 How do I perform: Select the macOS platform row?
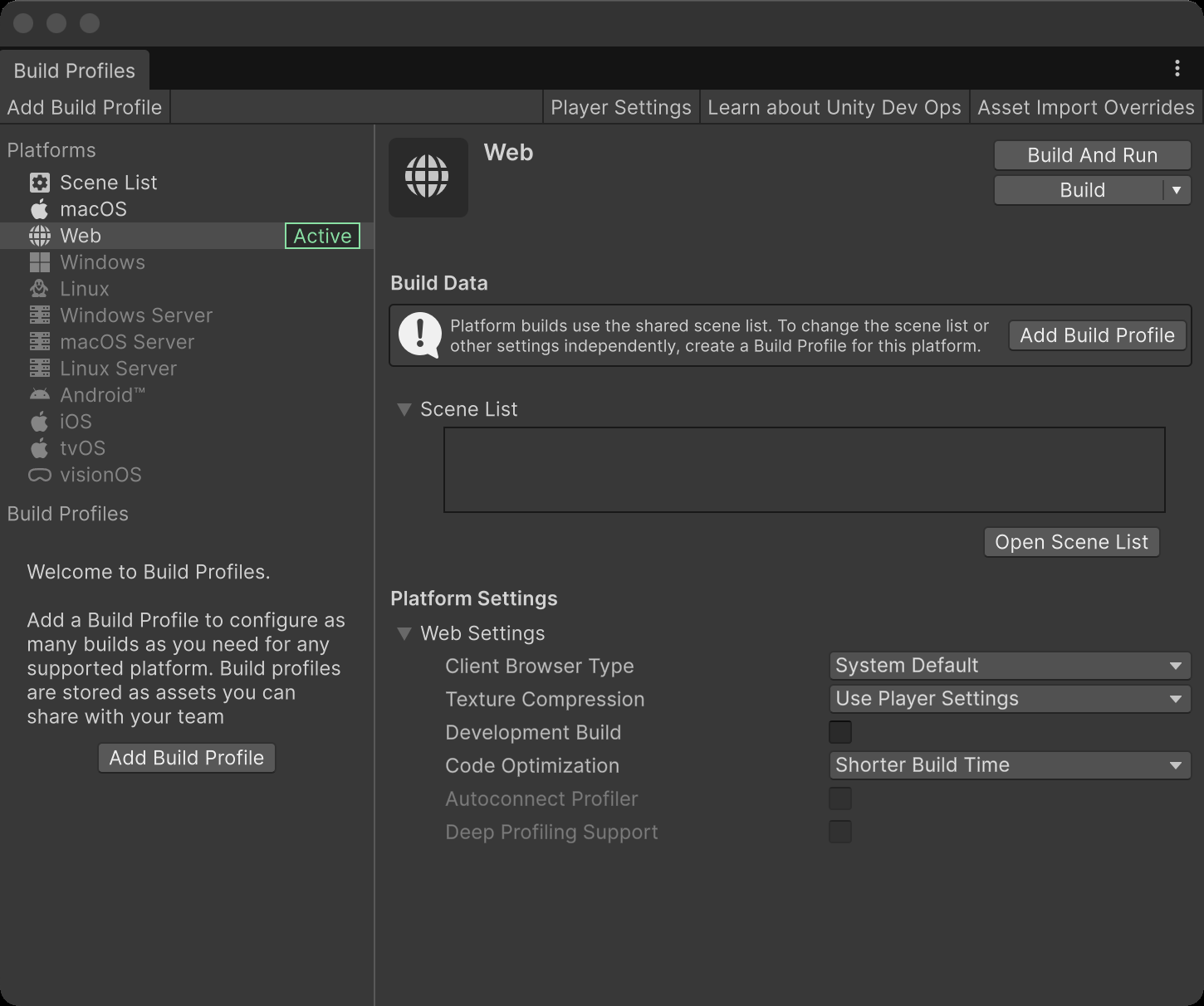pyautogui.click(x=187, y=209)
